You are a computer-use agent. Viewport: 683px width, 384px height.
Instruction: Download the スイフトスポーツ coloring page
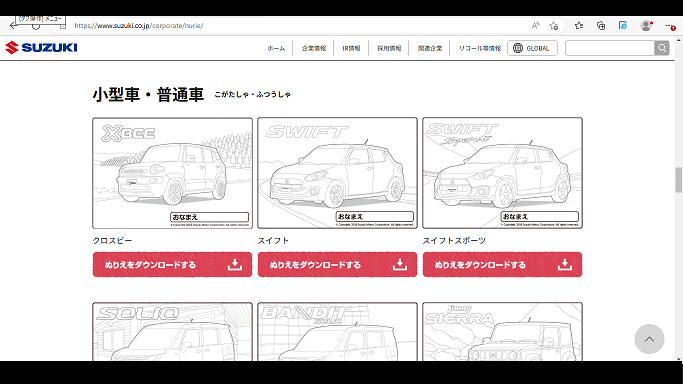pyautogui.click(x=502, y=264)
